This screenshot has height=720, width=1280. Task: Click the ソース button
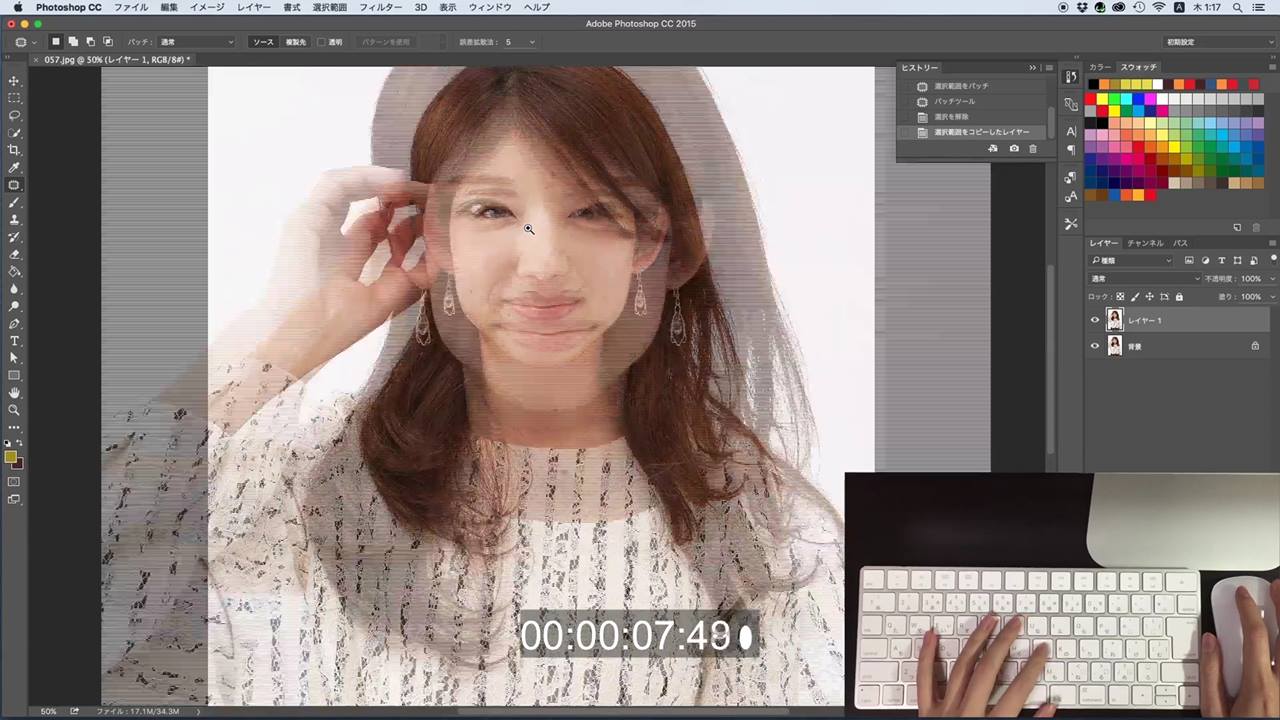tap(263, 42)
